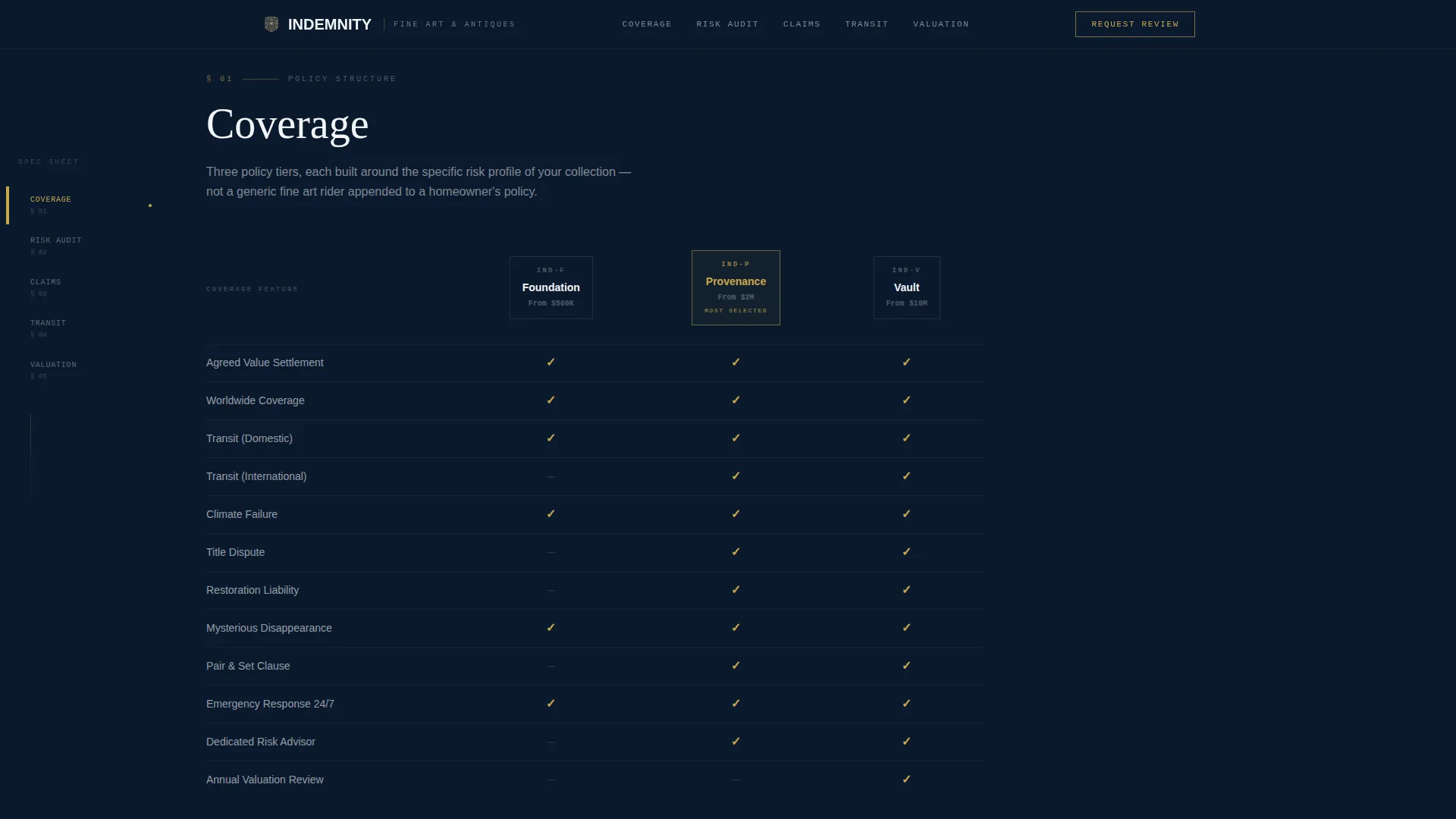Click Foundation dash for Transit (International)

[x=551, y=476]
